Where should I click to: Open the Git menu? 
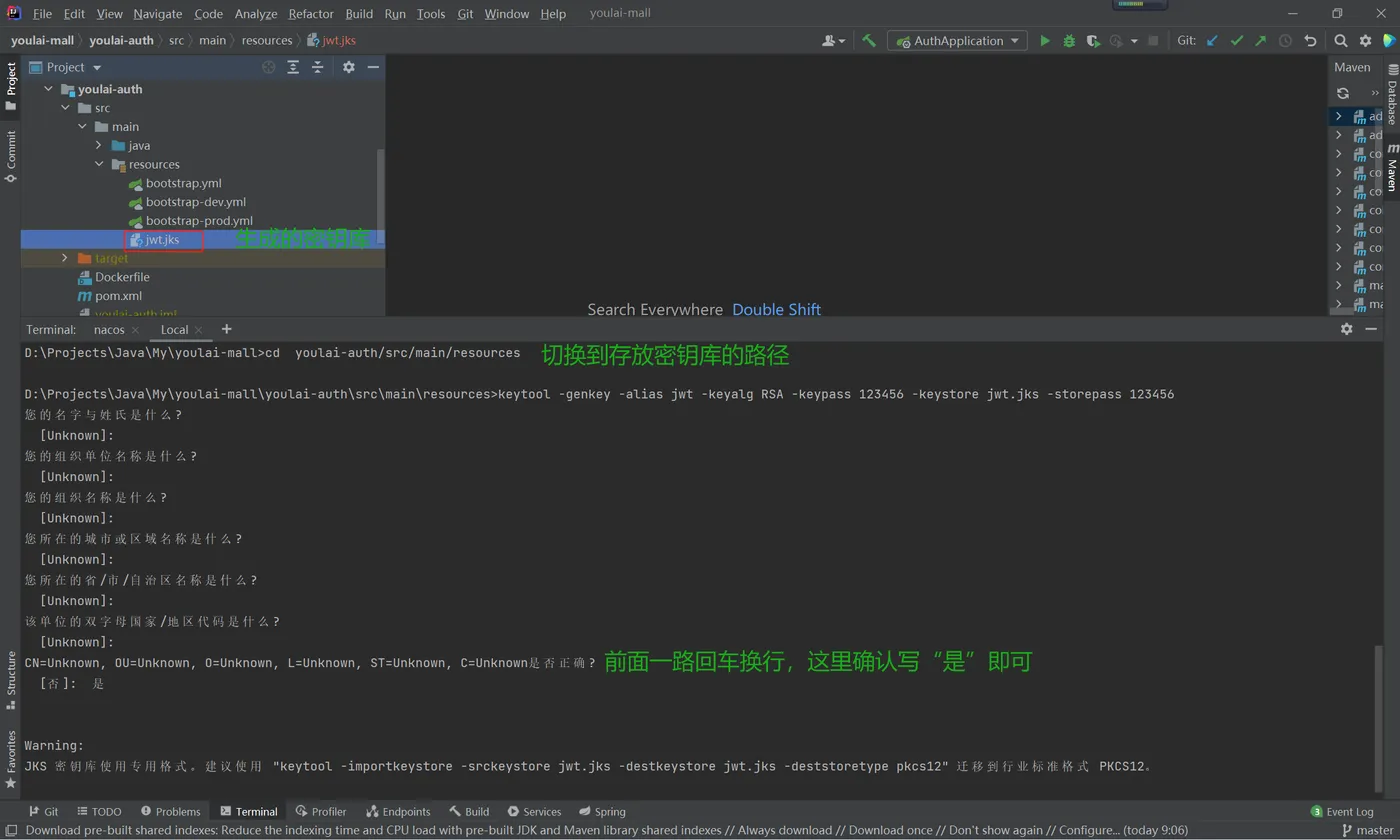click(x=466, y=14)
